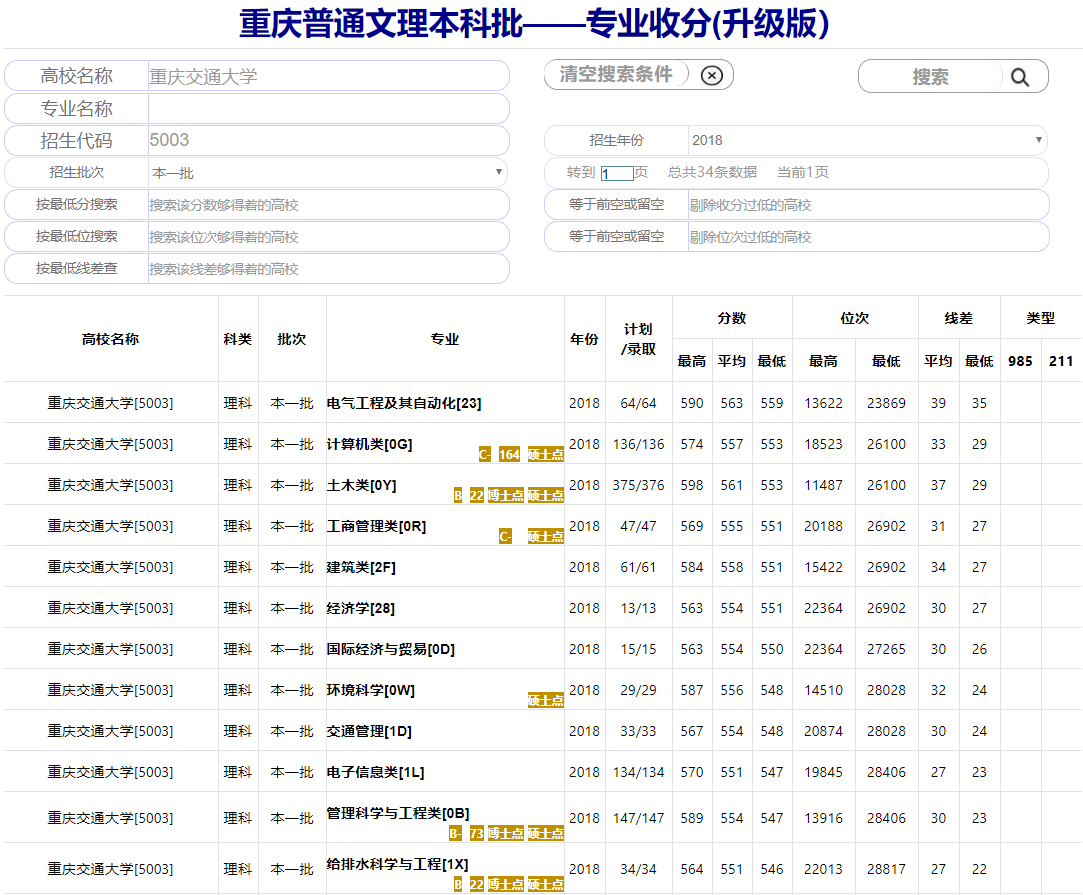1083x895 pixels.
Task: Click the 博士点 badge in 土木类 row
Action: 506,495
